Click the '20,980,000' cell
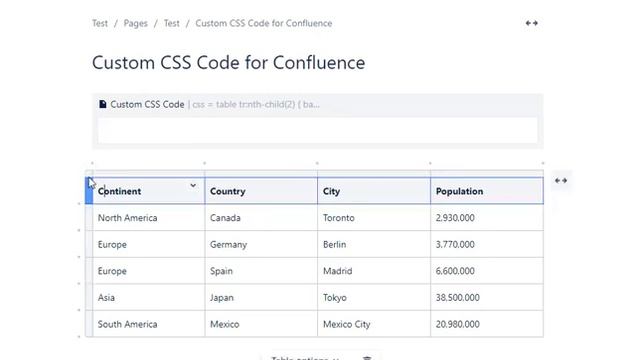This screenshot has width=640, height=360. (487, 324)
